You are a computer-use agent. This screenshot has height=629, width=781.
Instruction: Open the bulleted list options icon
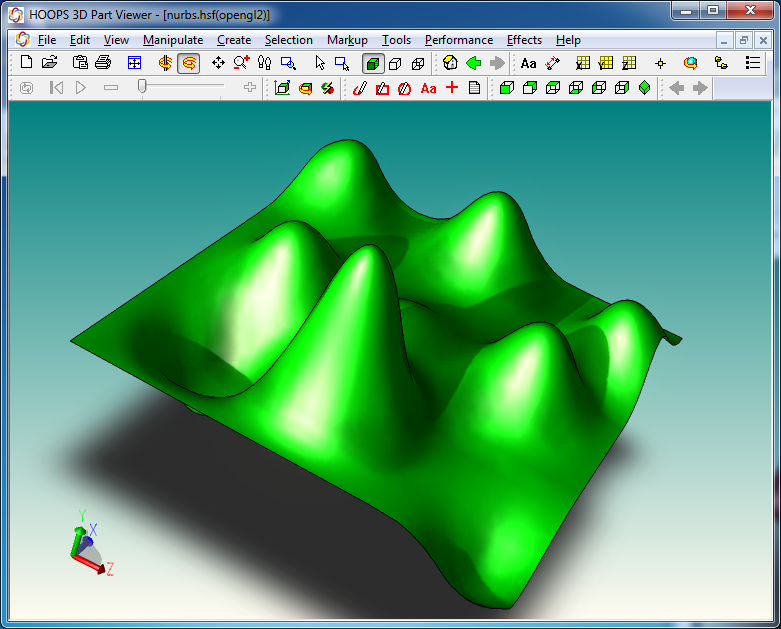click(753, 63)
